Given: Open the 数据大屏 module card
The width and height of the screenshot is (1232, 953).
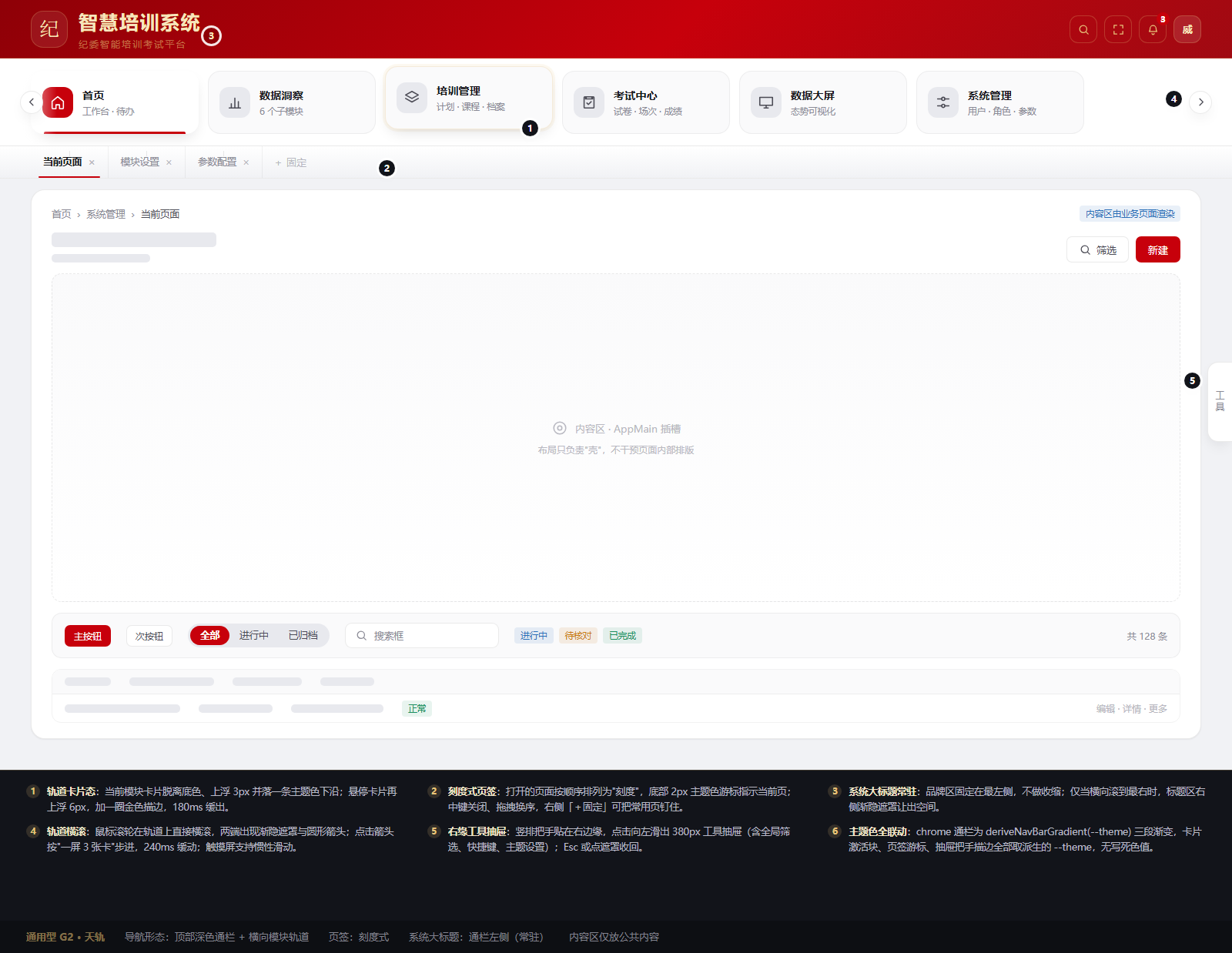Looking at the screenshot, I should (x=823, y=102).
